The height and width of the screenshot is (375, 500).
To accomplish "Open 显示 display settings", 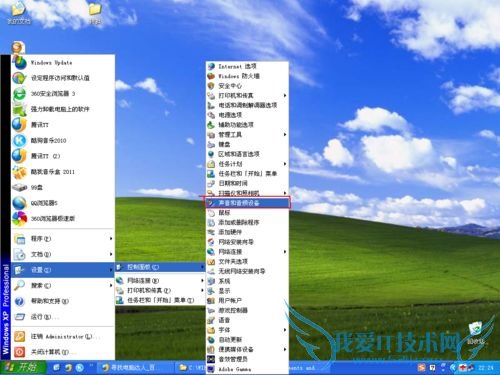I will (247, 291).
